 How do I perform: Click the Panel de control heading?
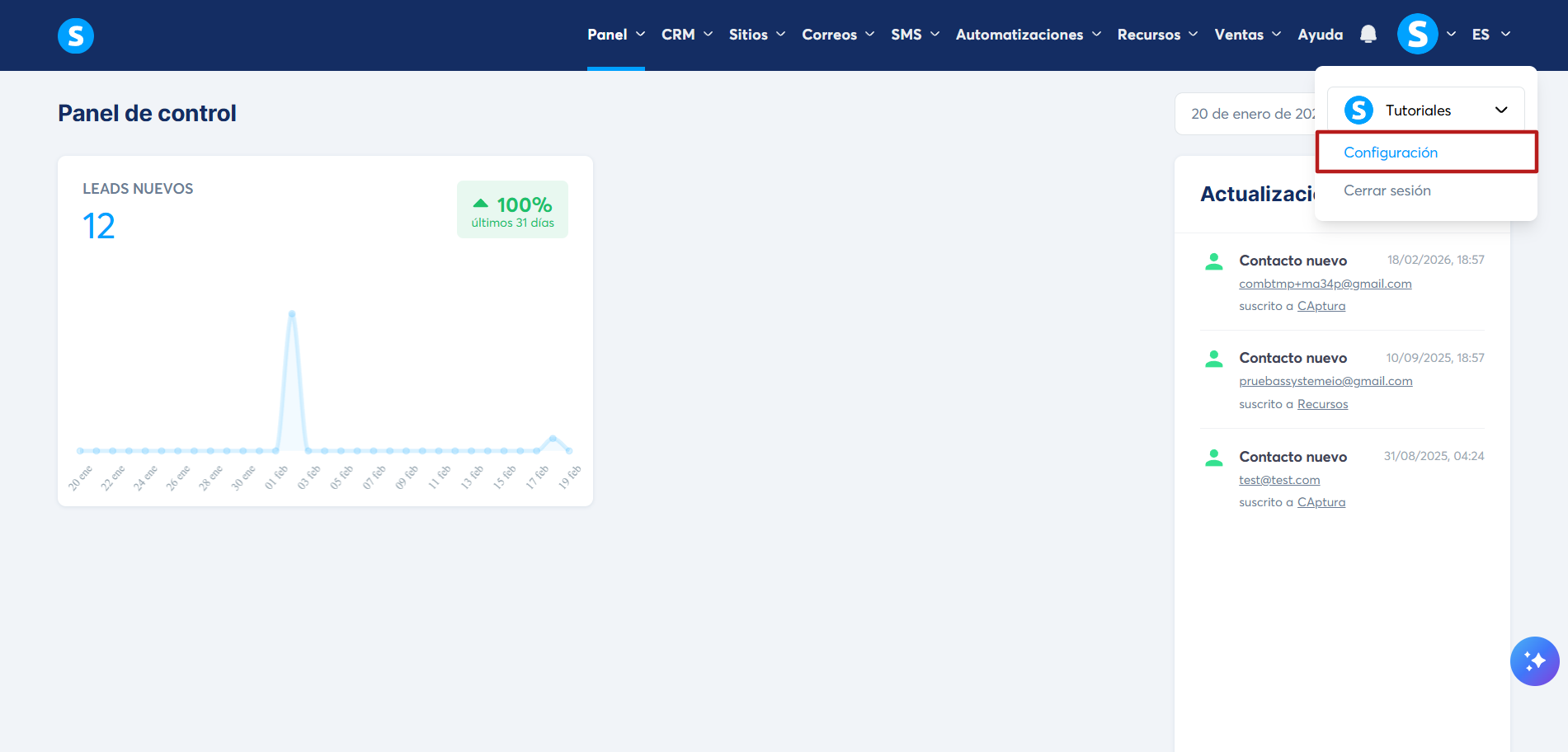147,113
